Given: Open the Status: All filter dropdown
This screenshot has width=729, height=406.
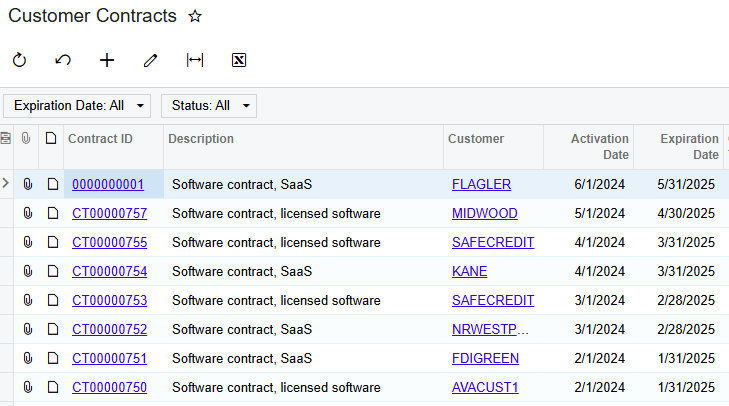Looking at the screenshot, I should [x=209, y=106].
